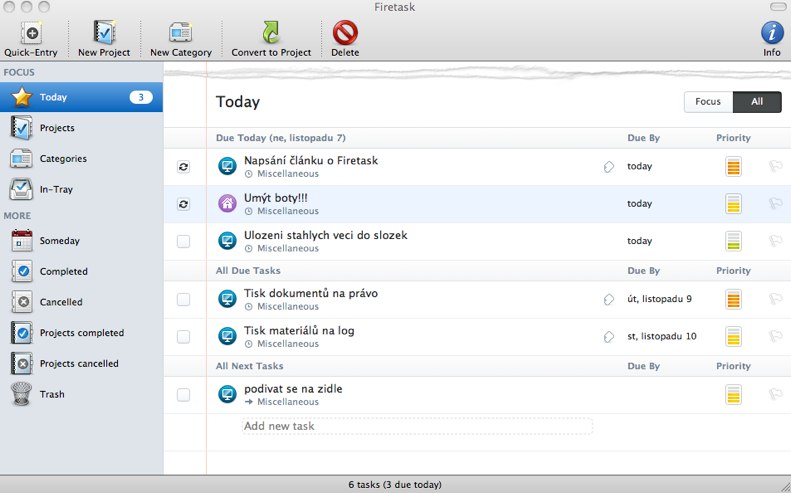This screenshot has width=791, height=493.
Task: Click Convert to Project icon
Action: pyautogui.click(x=271, y=33)
